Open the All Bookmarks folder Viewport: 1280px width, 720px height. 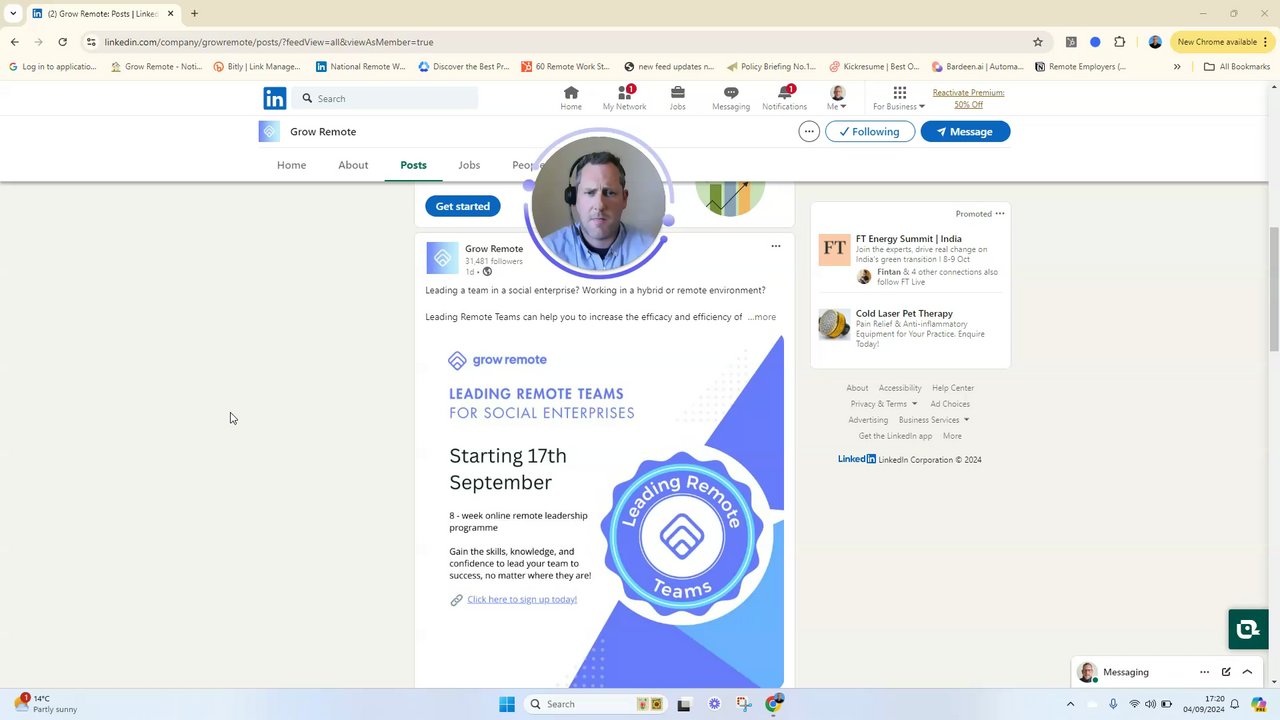click(1237, 67)
